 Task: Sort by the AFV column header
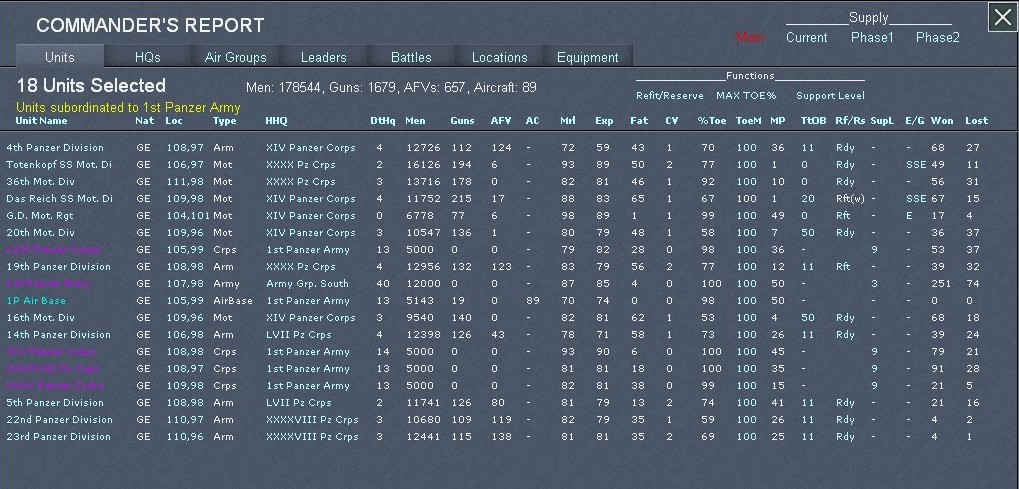[500, 121]
